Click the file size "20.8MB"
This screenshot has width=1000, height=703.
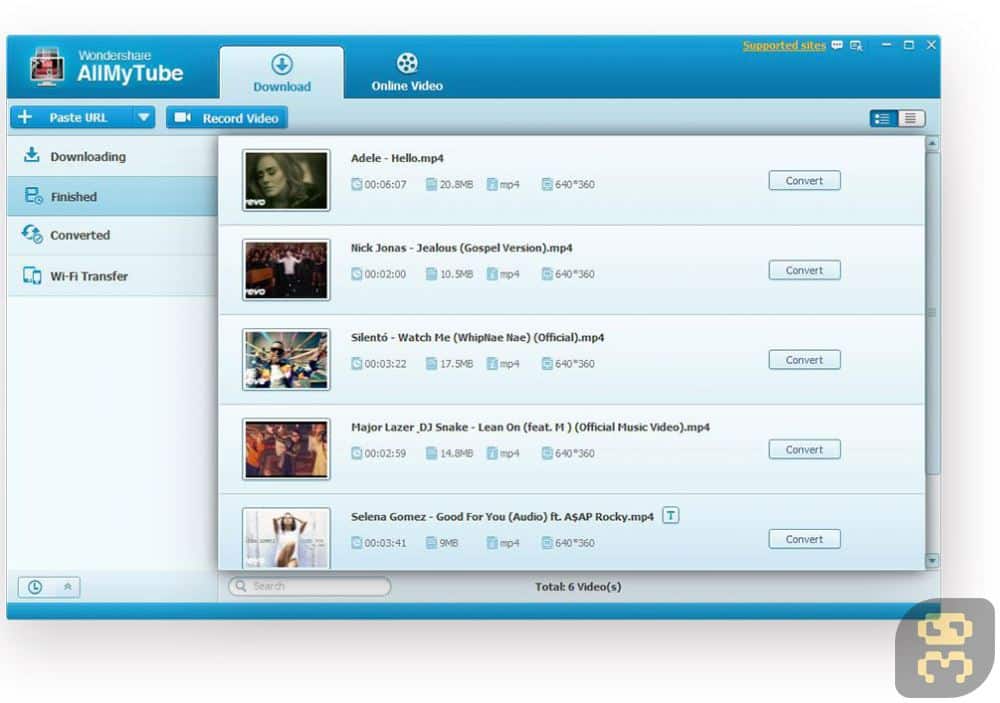[456, 184]
